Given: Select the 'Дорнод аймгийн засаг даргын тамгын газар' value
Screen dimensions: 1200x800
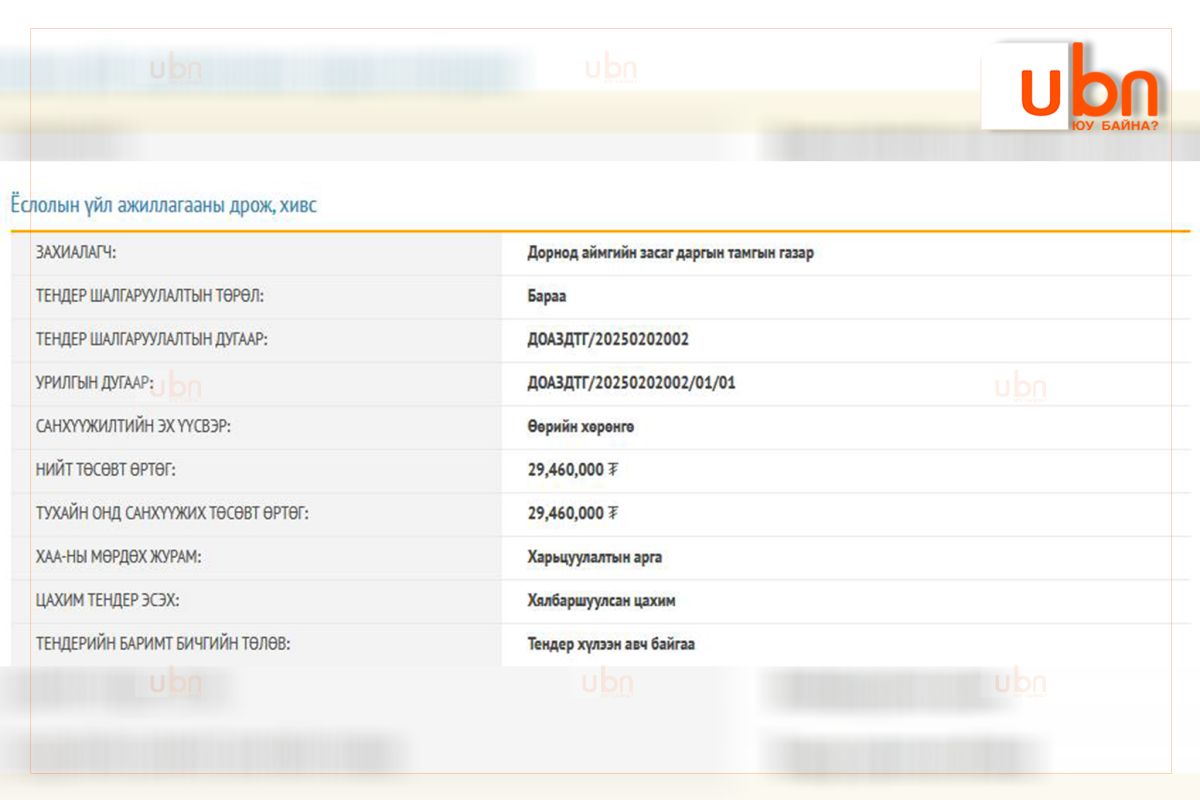Looking at the screenshot, I should pyautogui.click(x=670, y=253).
